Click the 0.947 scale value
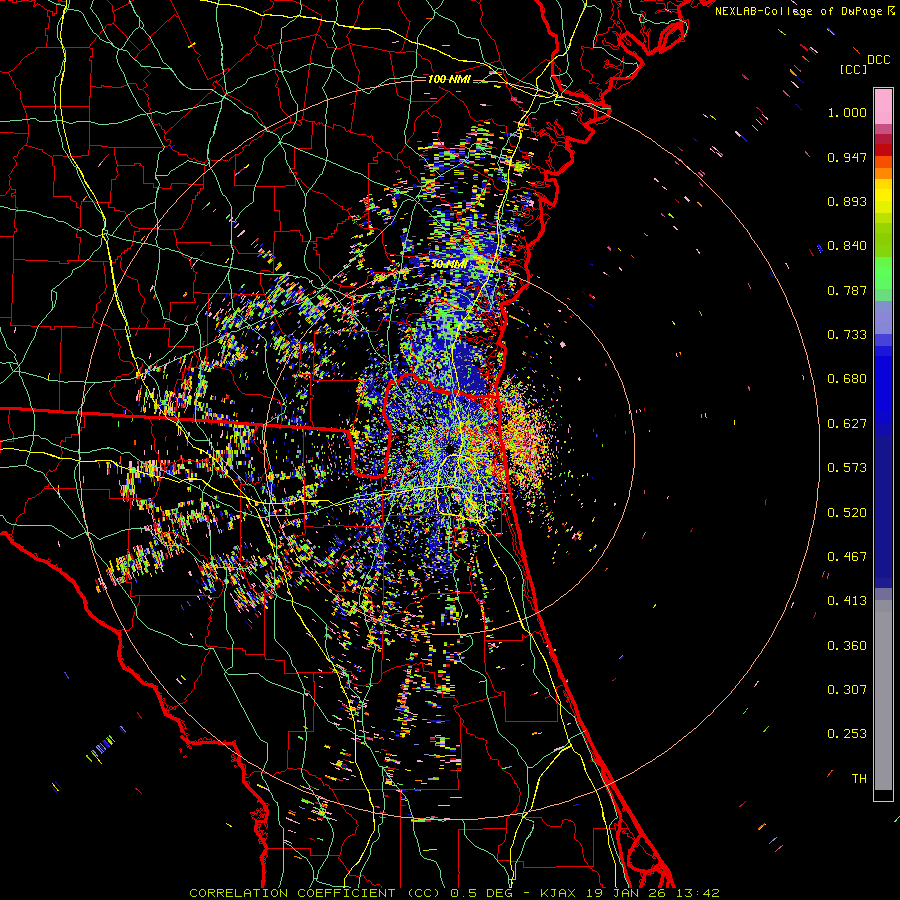 click(847, 157)
